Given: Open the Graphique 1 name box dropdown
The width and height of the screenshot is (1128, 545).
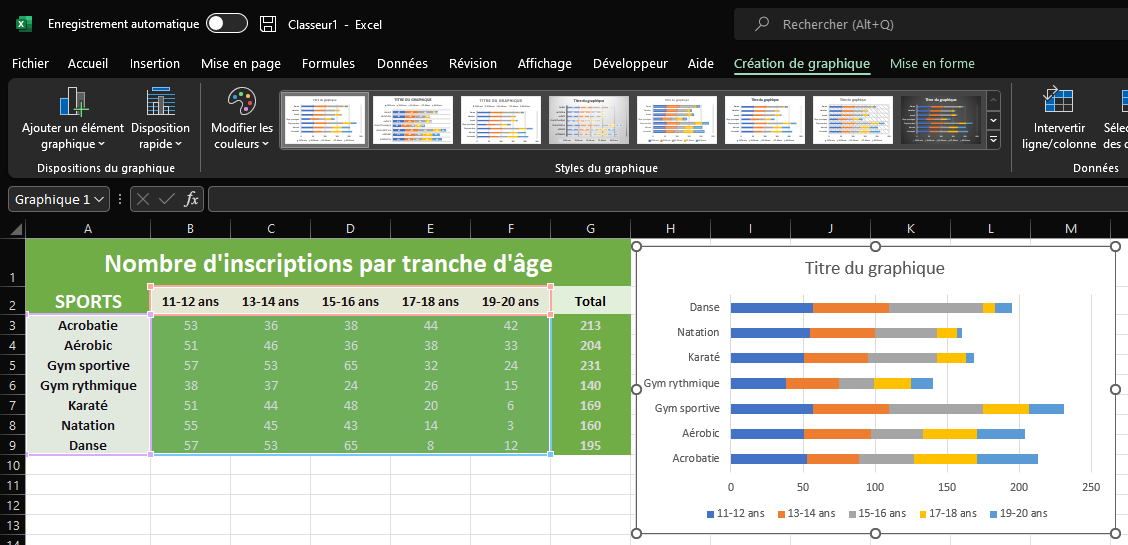Looking at the screenshot, I should pos(100,199).
